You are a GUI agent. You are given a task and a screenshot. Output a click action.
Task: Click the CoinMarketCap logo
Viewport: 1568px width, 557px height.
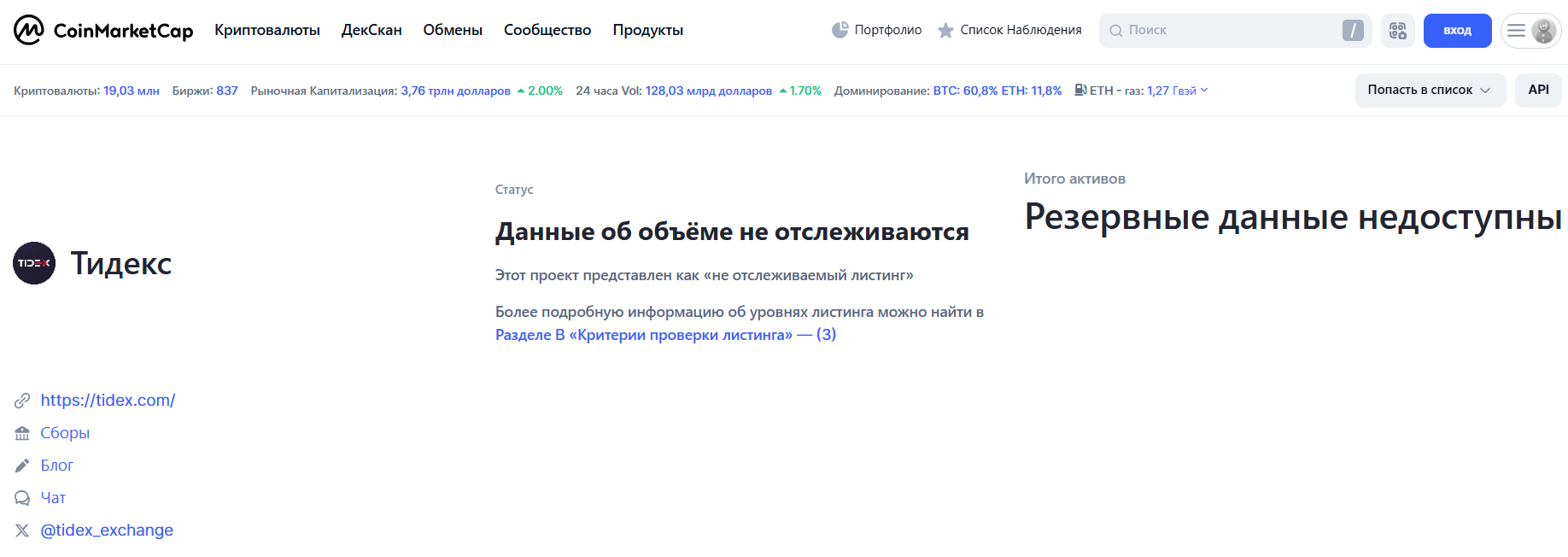tap(103, 31)
